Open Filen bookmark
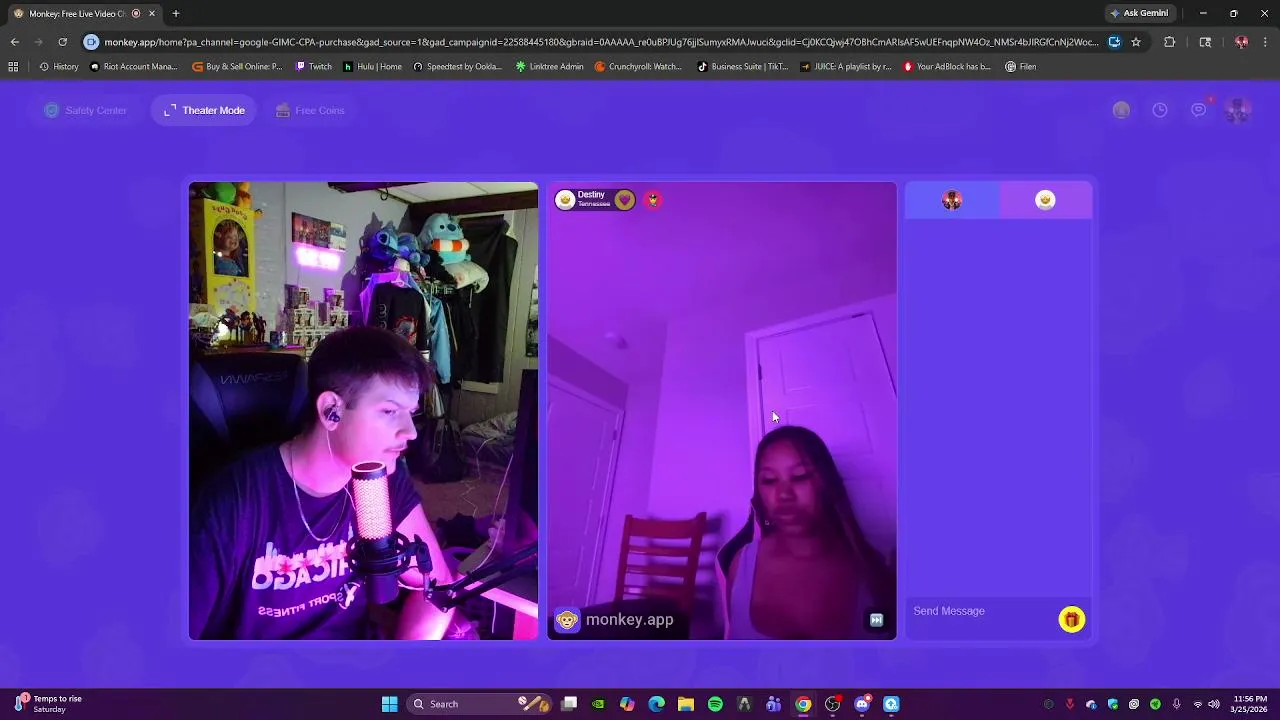Viewport: 1280px width, 720px height. click(x=1021, y=67)
